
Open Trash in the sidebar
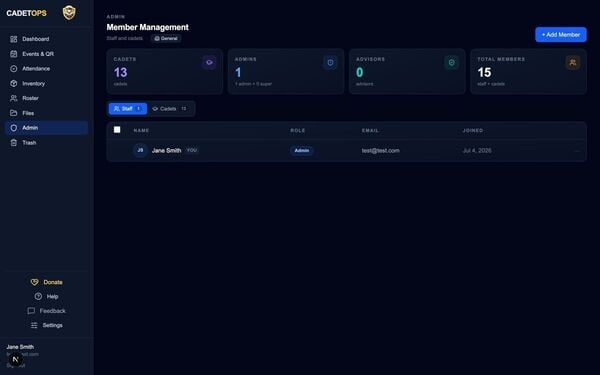(46, 143)
